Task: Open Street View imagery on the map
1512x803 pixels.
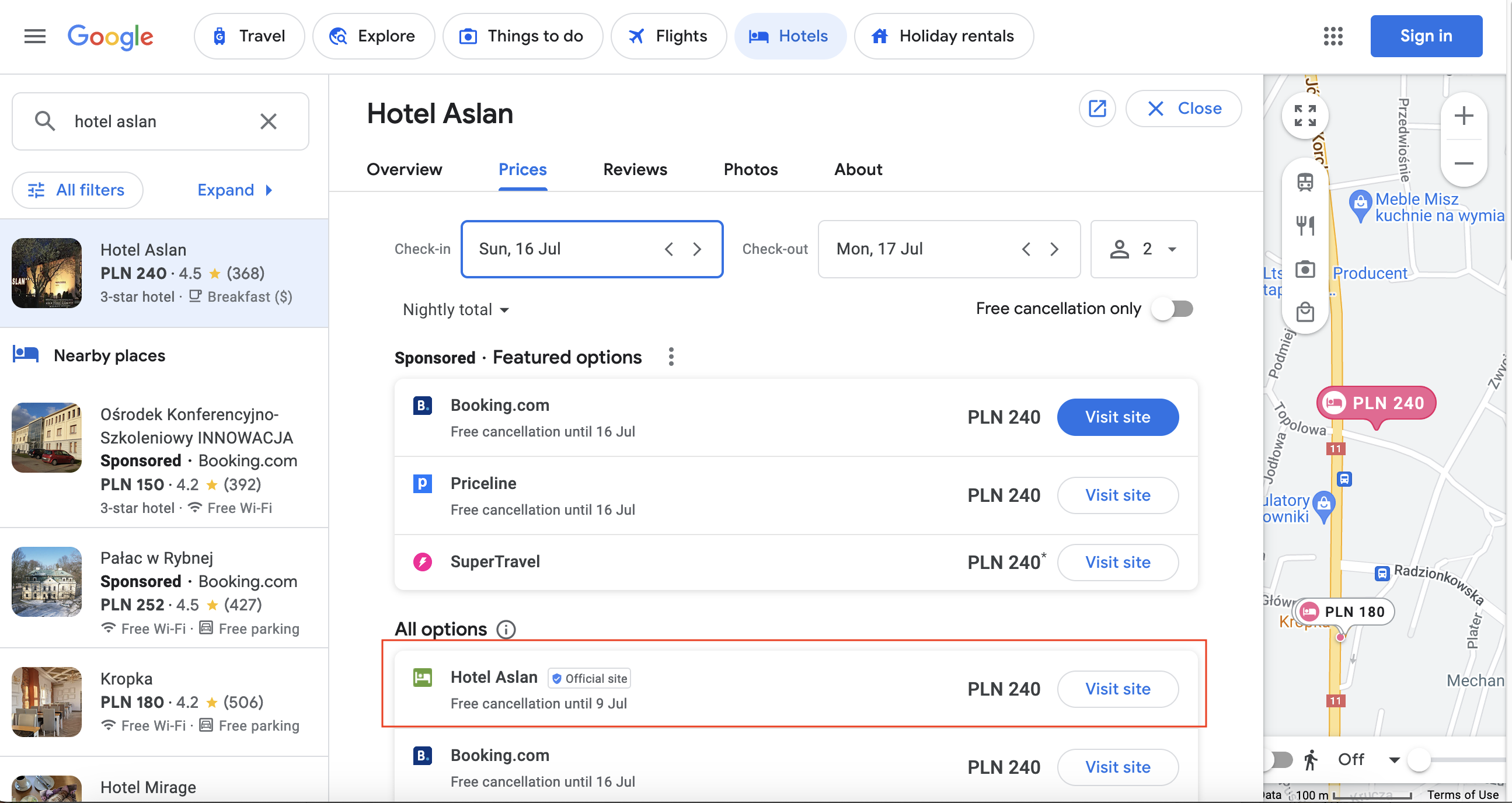Action: coord(1305,269)
